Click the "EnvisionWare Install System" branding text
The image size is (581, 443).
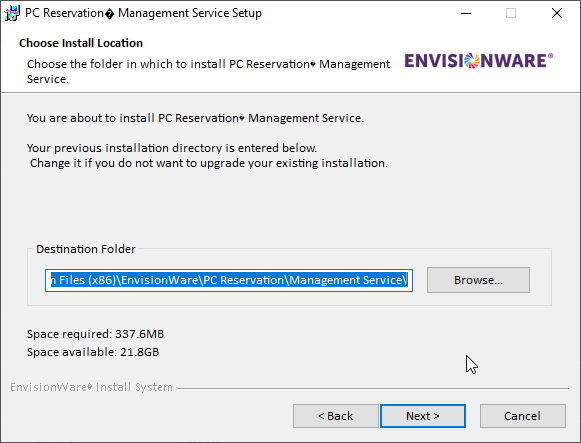pyautogui.click(x=91, y=387)
